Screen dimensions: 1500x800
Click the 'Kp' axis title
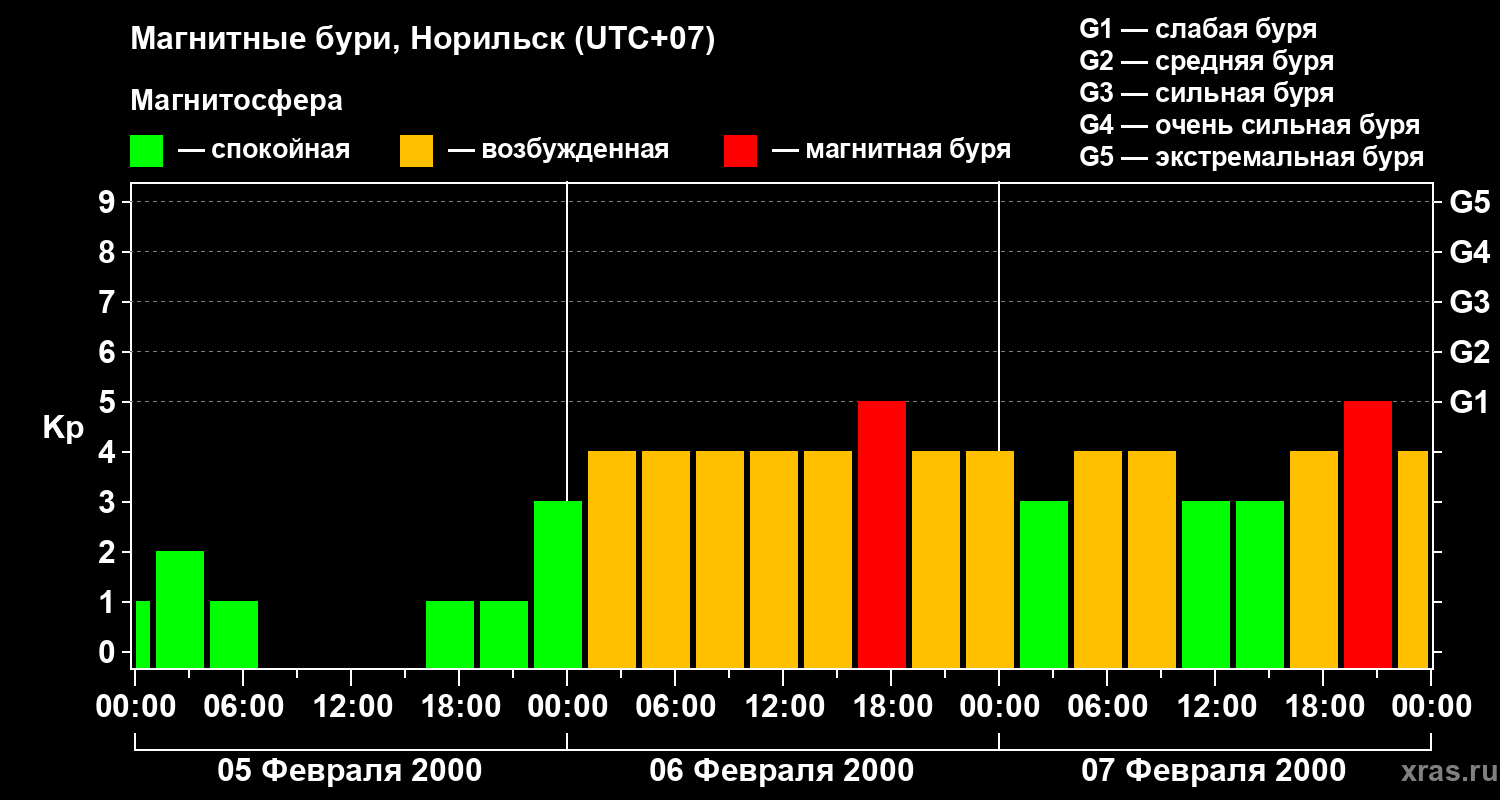coord(63,429)
